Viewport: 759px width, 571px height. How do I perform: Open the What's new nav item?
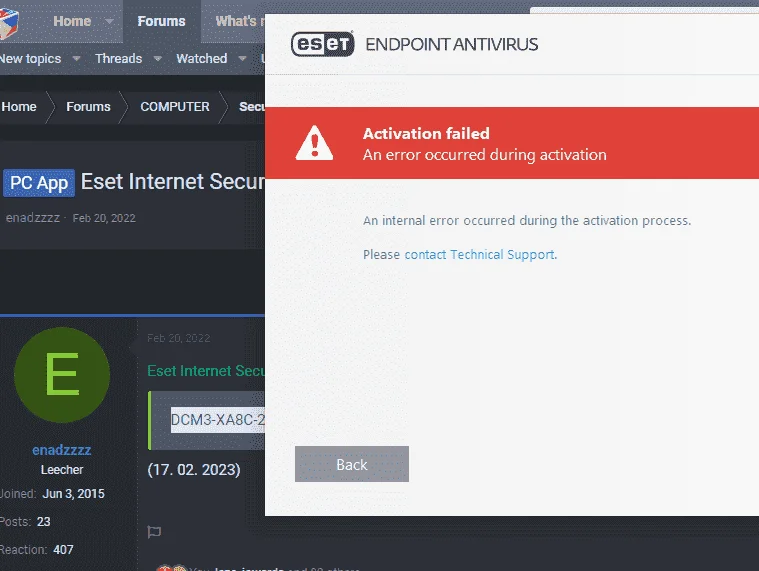(240, 21)
